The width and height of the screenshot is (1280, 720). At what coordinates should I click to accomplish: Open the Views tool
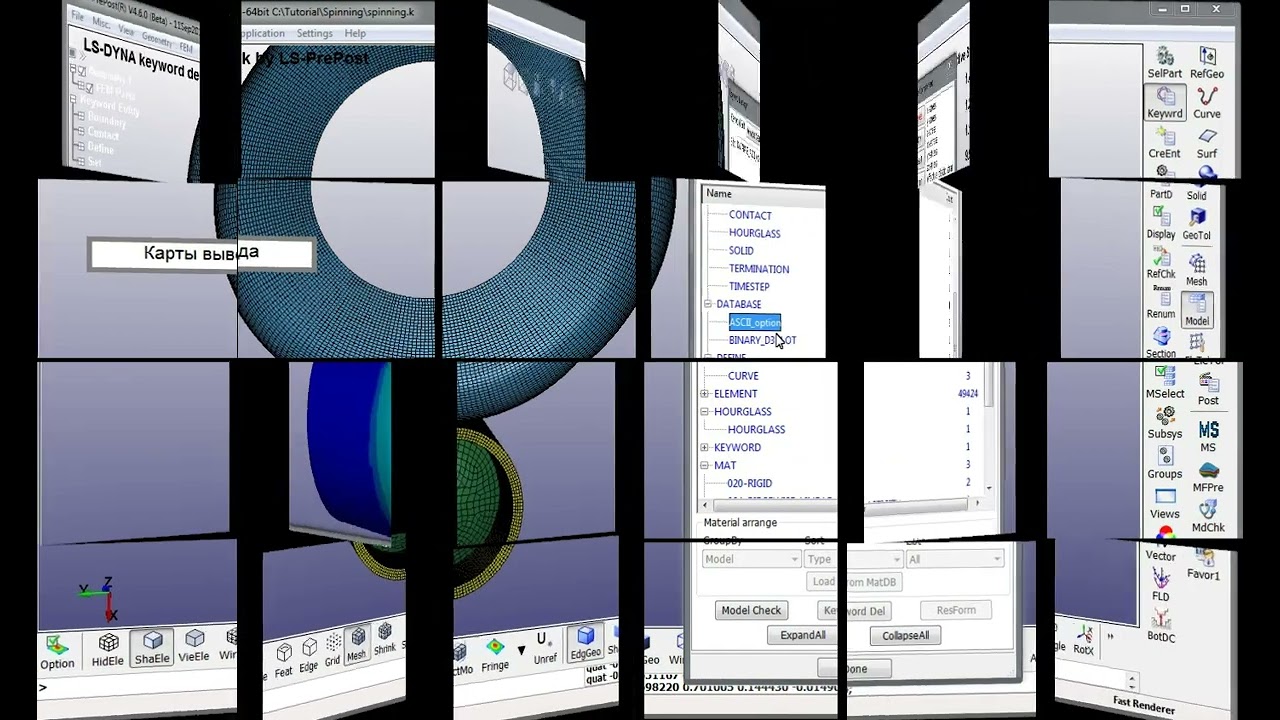(1165, 503)
